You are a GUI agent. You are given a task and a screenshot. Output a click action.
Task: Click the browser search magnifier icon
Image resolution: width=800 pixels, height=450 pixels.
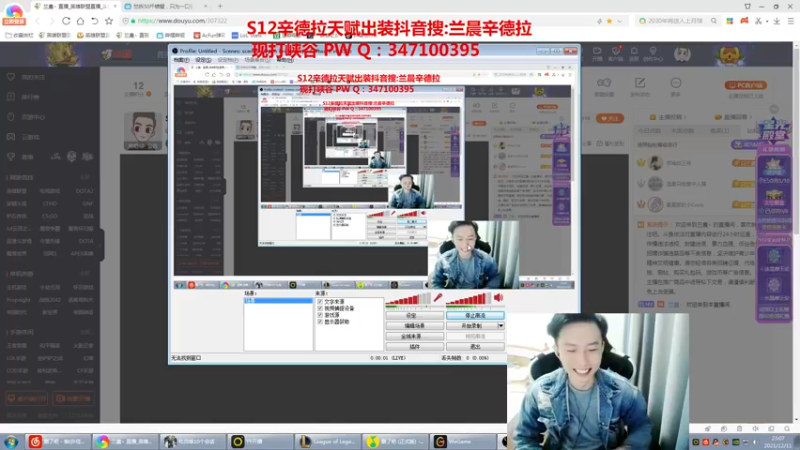click(714, 21)
